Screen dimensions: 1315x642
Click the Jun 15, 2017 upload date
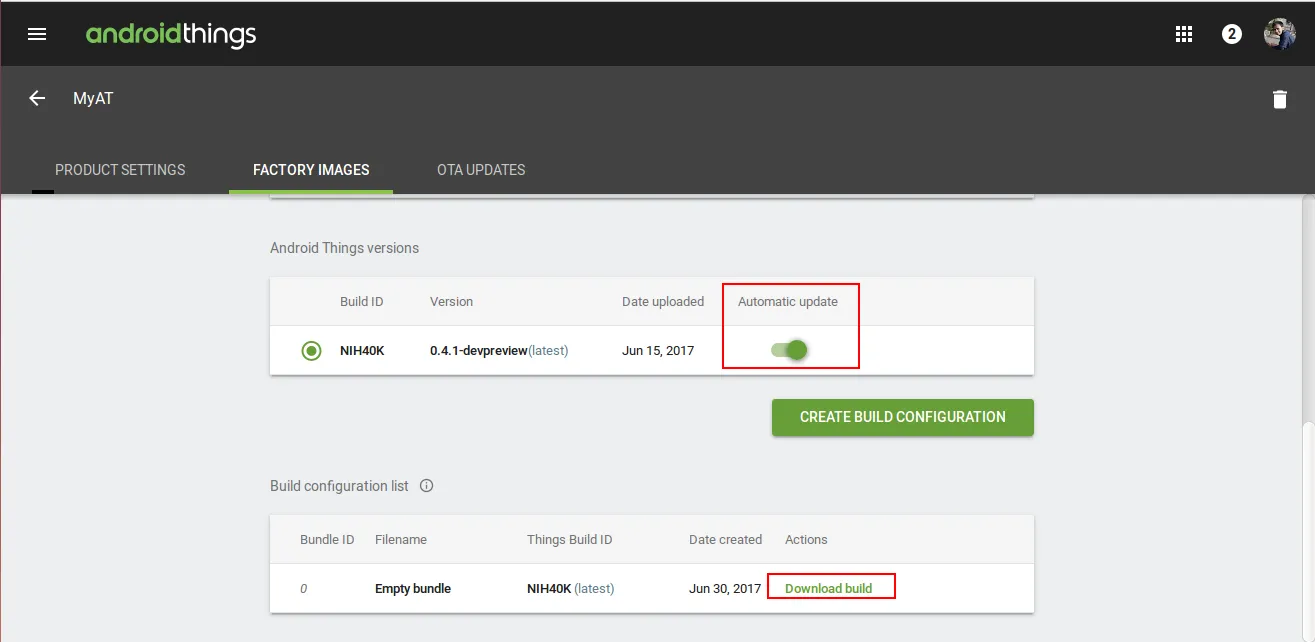pos(658,351)
